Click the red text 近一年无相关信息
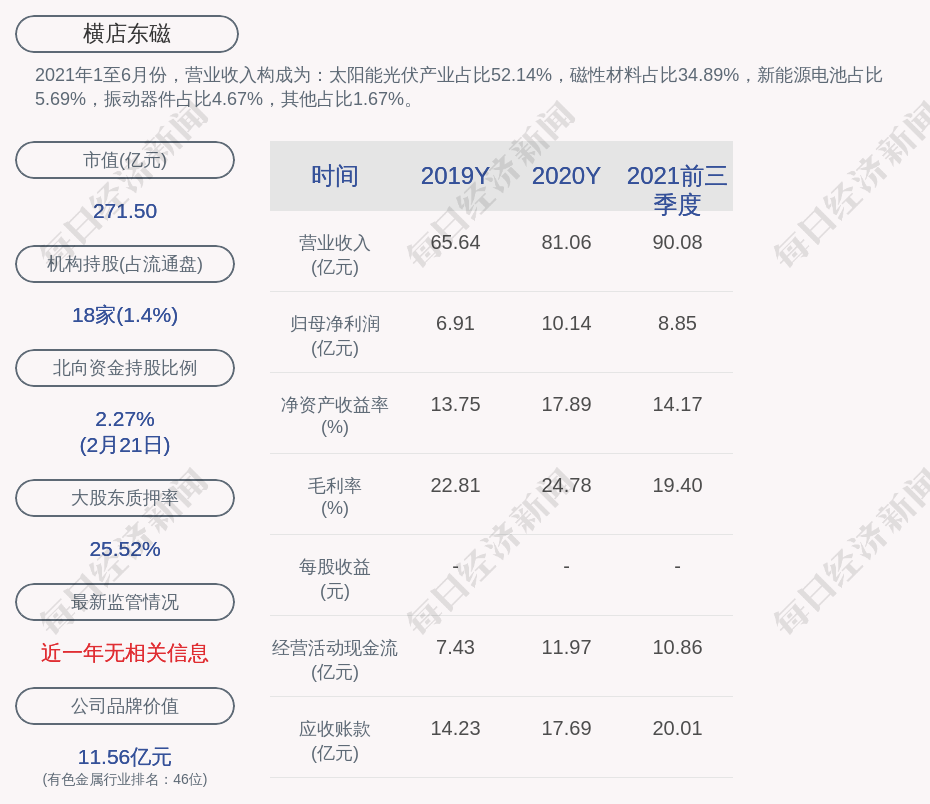The width and height of the screenshot is (930, 804). tap(125, 653)
